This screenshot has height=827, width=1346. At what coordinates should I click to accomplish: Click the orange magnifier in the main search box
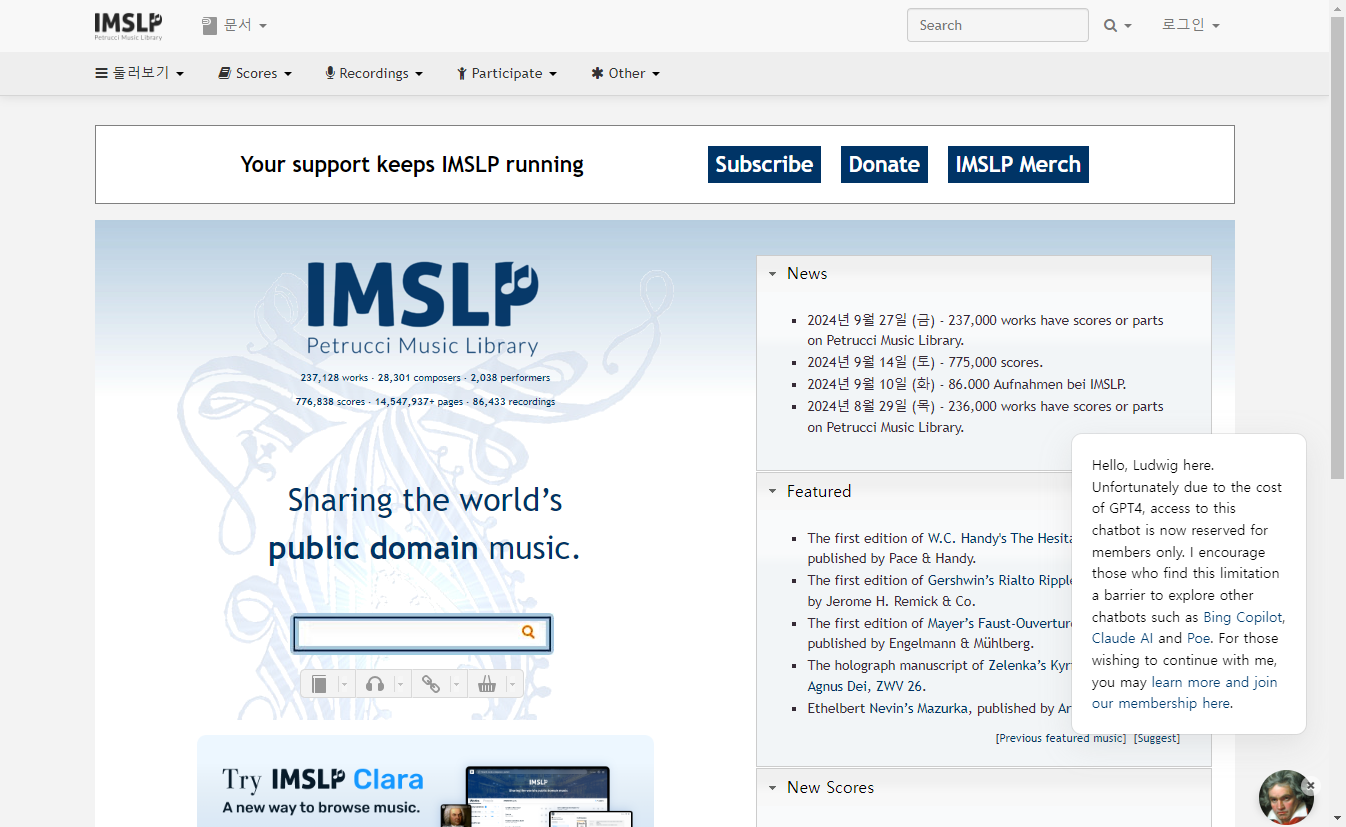[528, 632]
